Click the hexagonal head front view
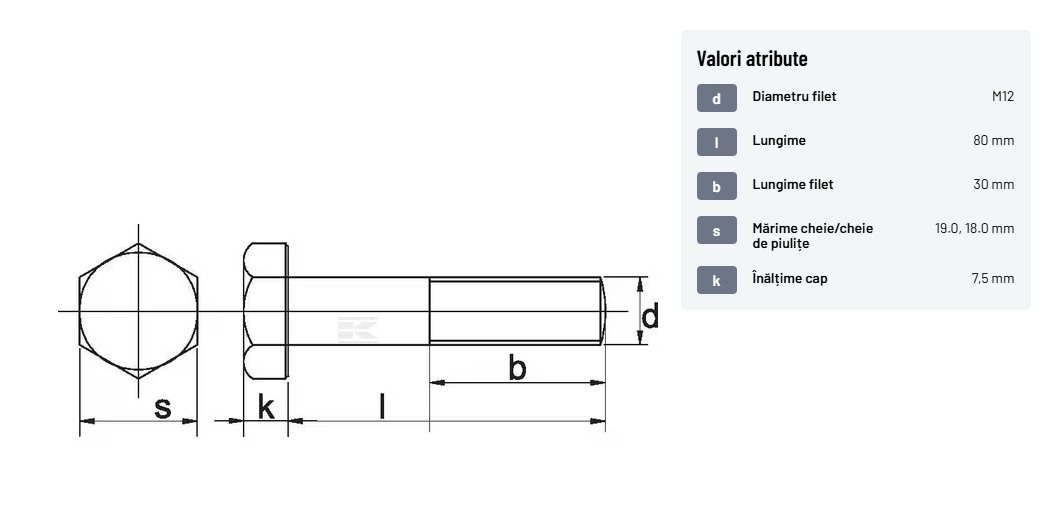The image size is (1041, 524). point(138,310)
